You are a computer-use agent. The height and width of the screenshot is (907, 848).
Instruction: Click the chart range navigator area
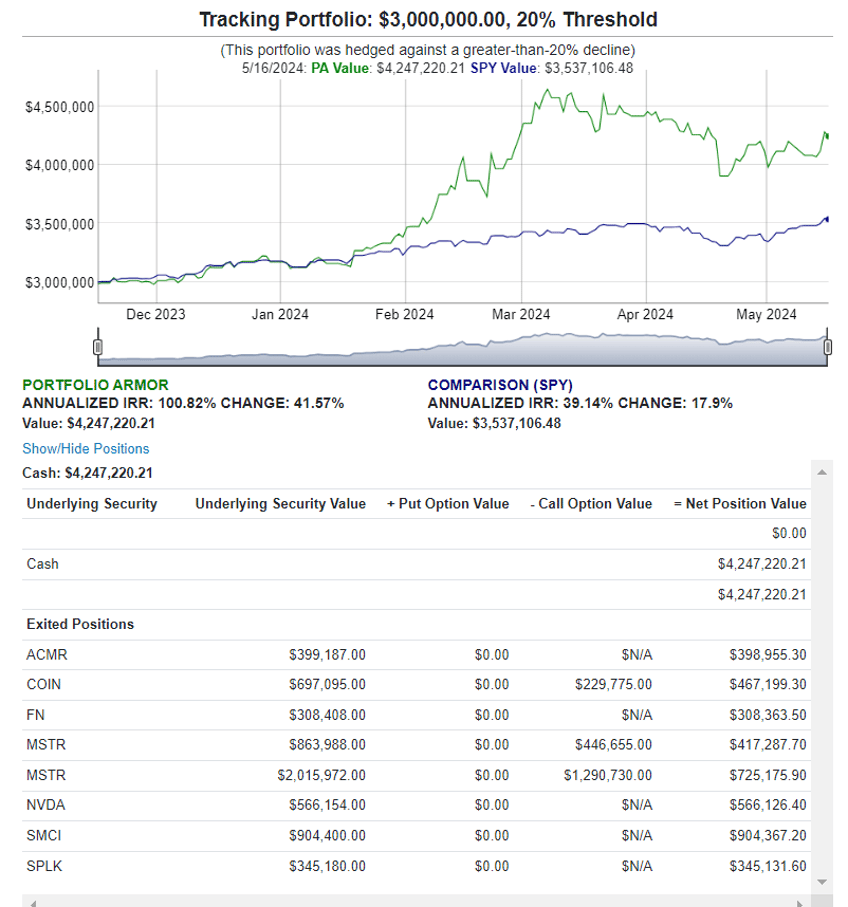[463, 349]
